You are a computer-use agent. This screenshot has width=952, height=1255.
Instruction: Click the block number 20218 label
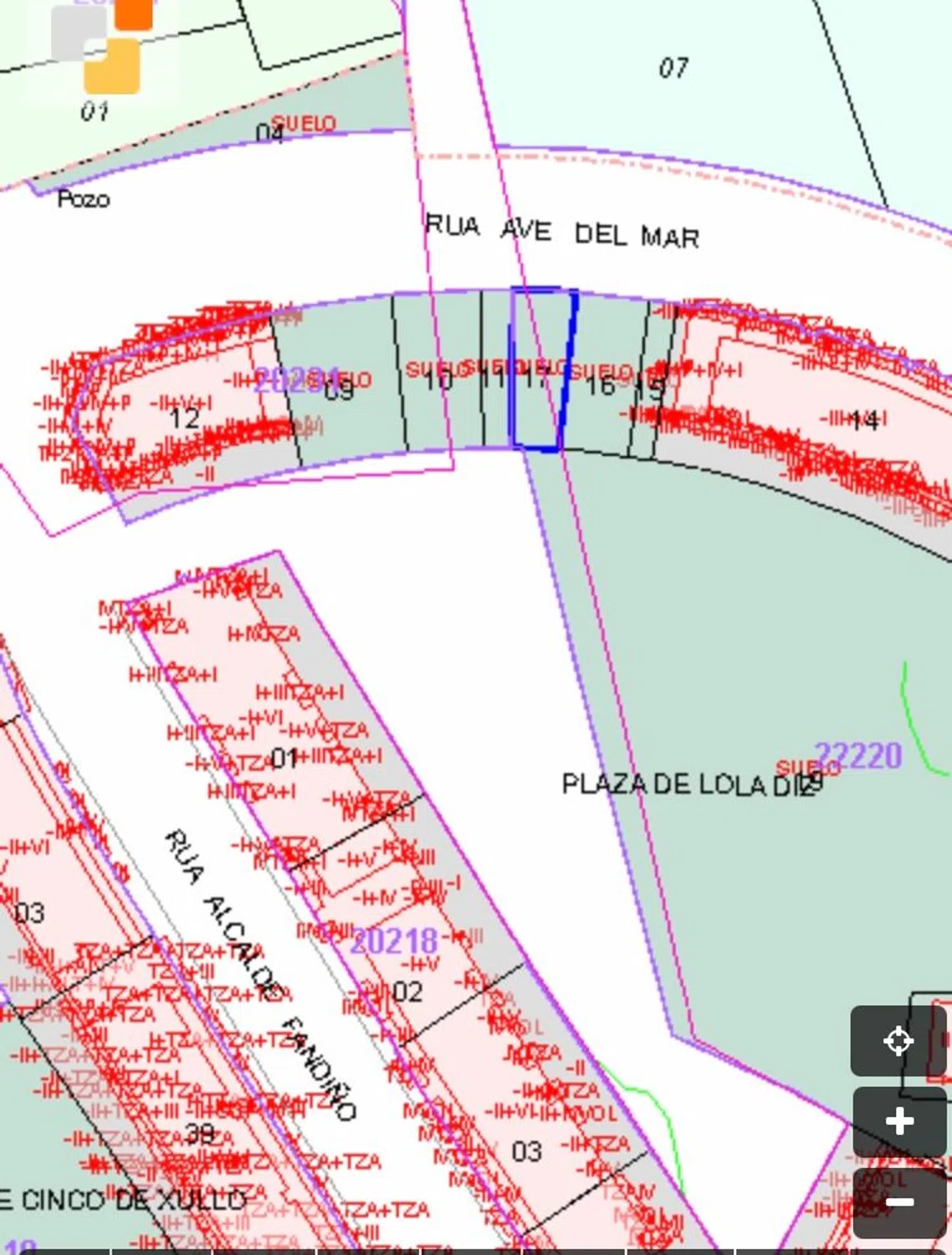pos(394,940)
